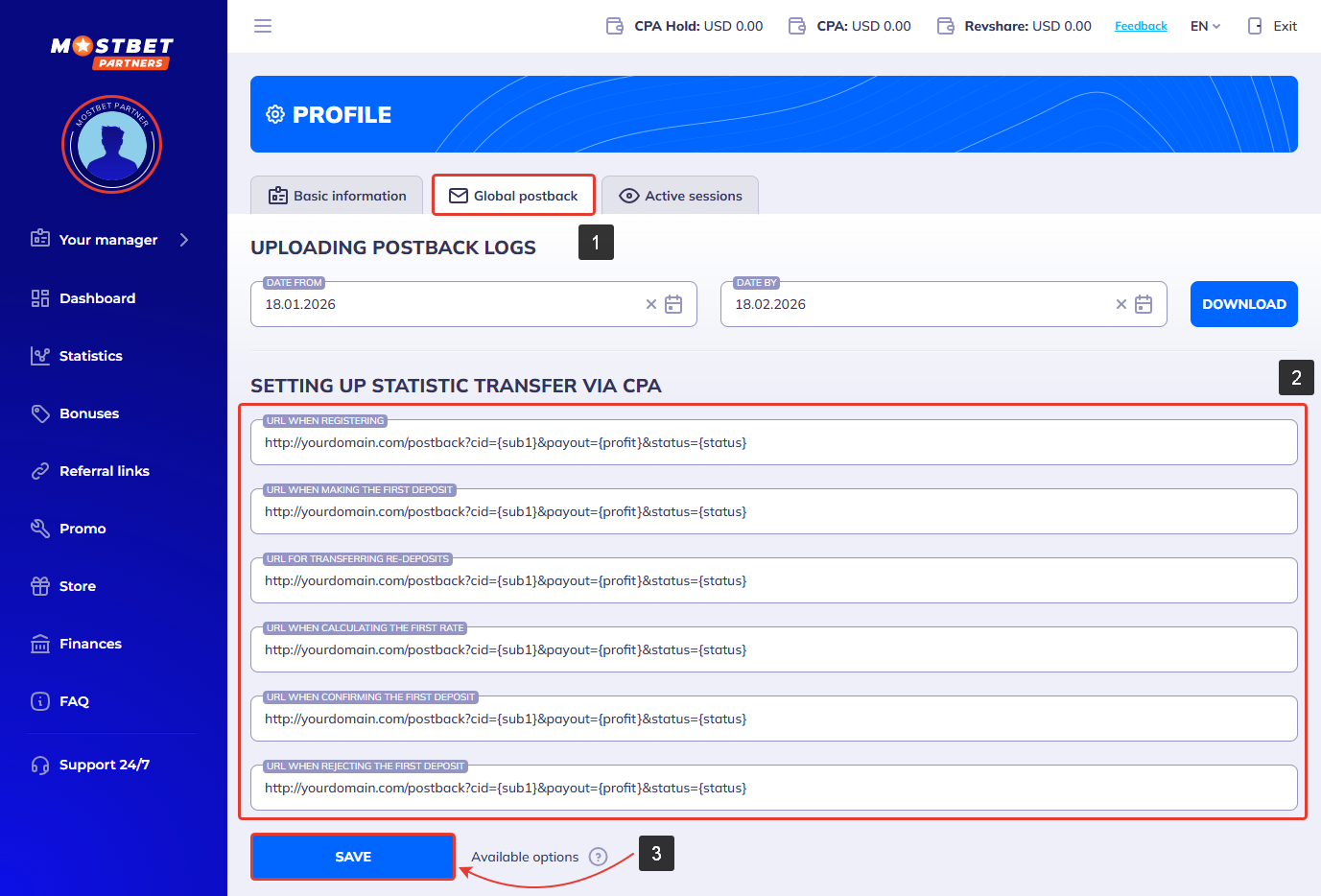This screenshot has width=1321, height=896.
Task: Click the Exit icon in header
Action: pyautogui.click(x=1256, y=26)
